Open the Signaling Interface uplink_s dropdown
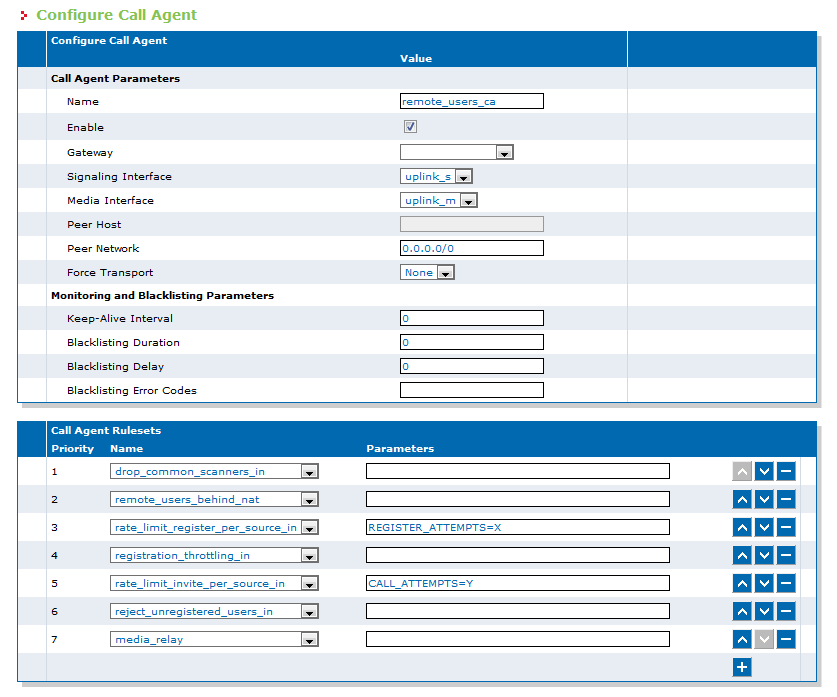Viewport: 837px width, 697px height. pyautogui.click(x=436, y=177)
